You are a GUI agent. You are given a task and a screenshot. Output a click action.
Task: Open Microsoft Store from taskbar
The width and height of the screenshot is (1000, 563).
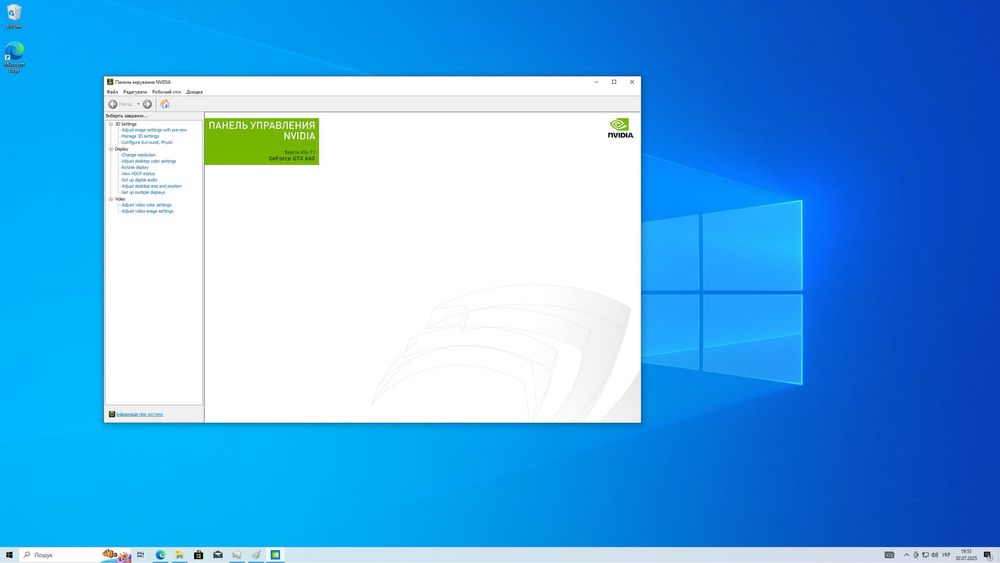[198, 555]
